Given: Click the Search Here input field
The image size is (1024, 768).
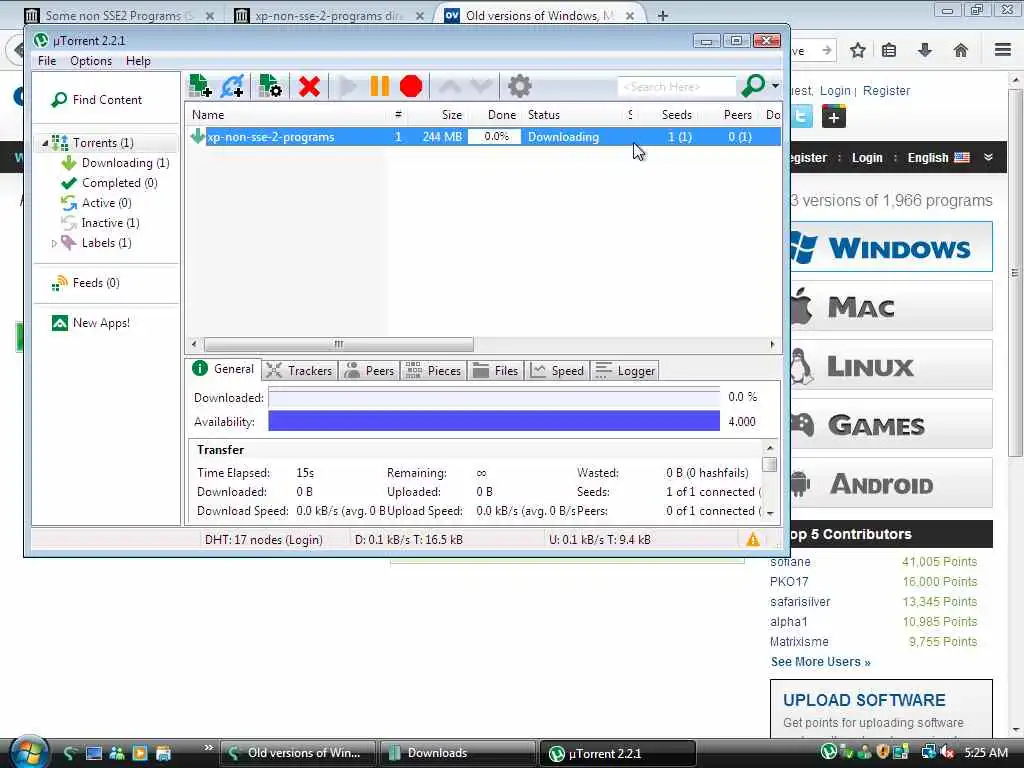Looking at the screenshot, I should point(677,86).
